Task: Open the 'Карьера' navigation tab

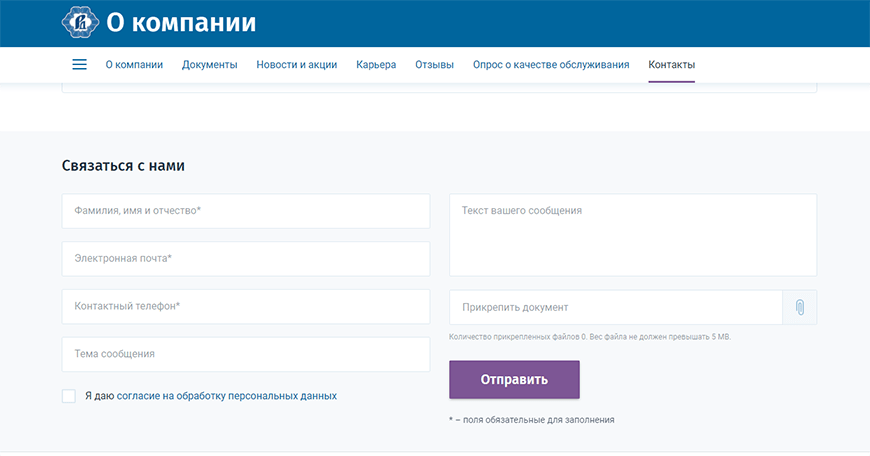Action: (376, 65)
